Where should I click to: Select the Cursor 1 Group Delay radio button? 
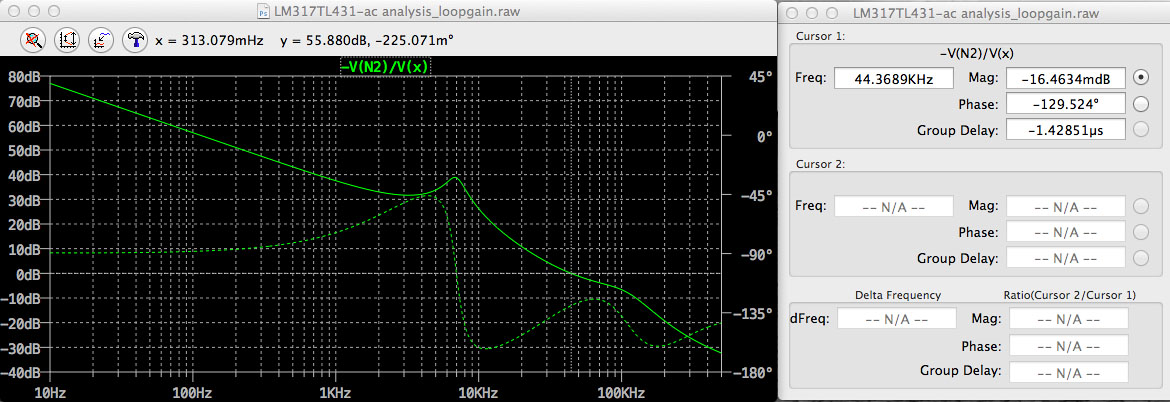click(1140, 130)
